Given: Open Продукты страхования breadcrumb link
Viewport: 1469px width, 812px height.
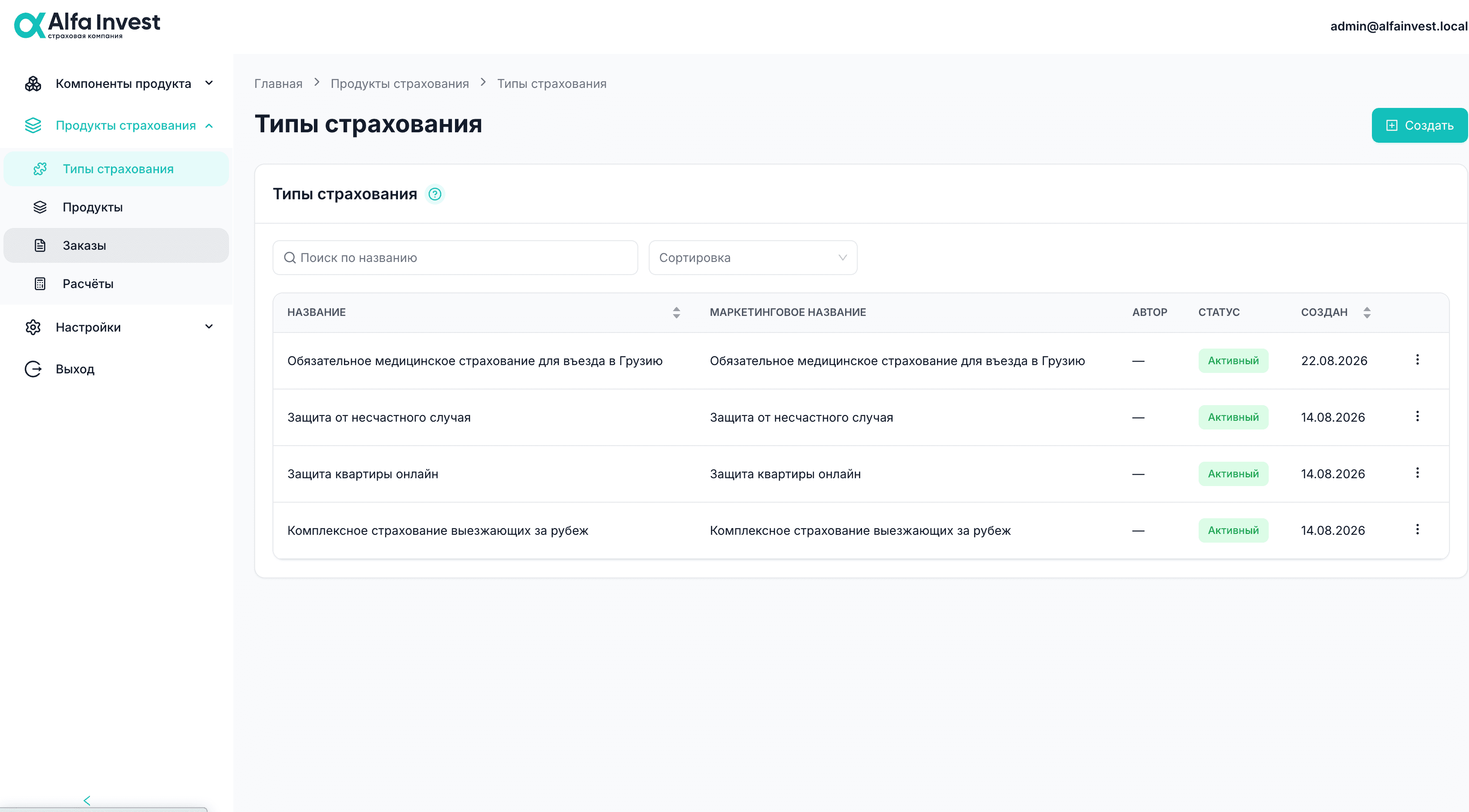Looking at the screenshot, I should tap(400, 84).
